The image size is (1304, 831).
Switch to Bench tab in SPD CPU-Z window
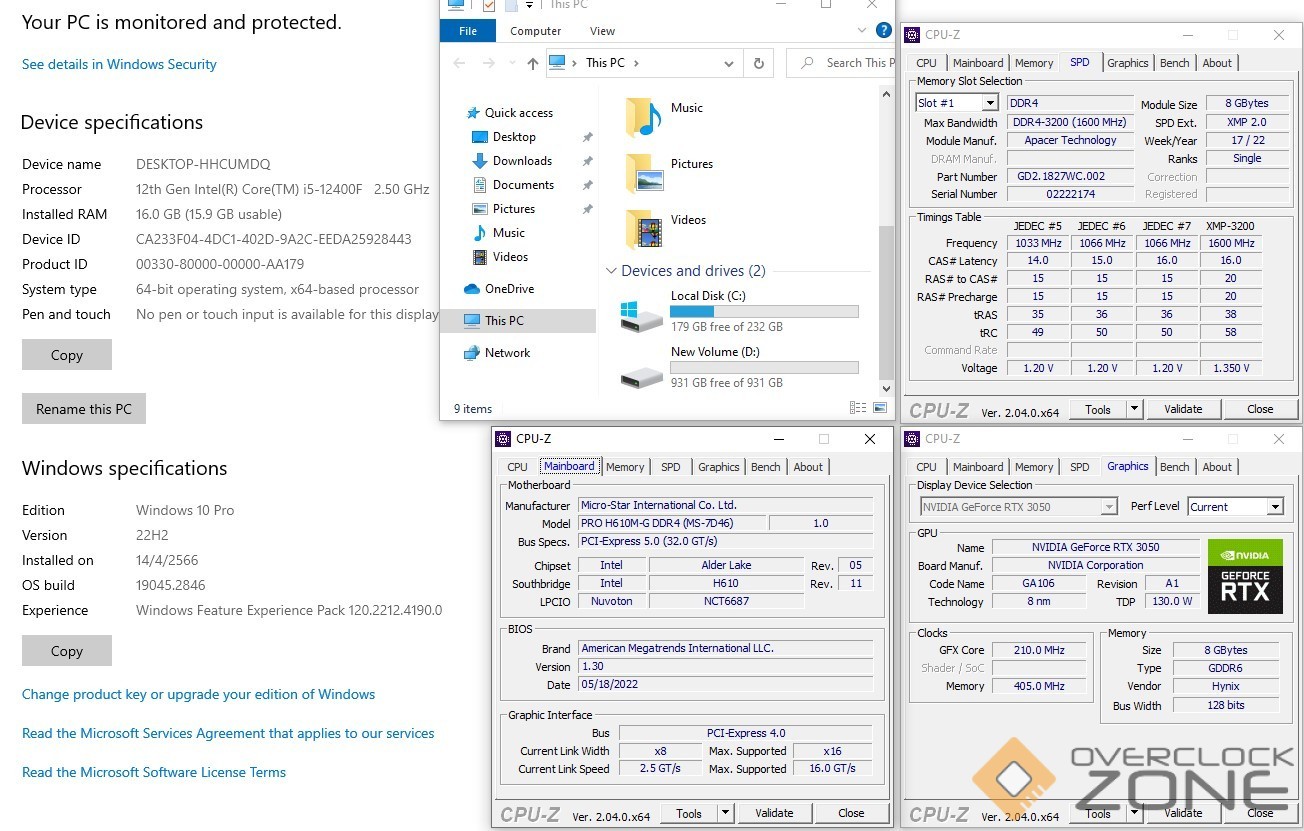[1174, 63]
